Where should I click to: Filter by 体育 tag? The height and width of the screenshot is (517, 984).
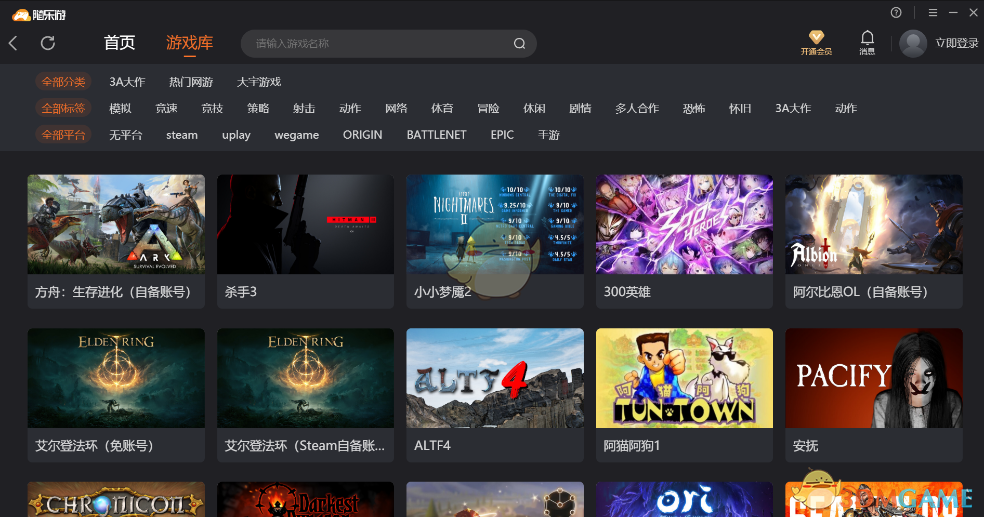(442, 109)
